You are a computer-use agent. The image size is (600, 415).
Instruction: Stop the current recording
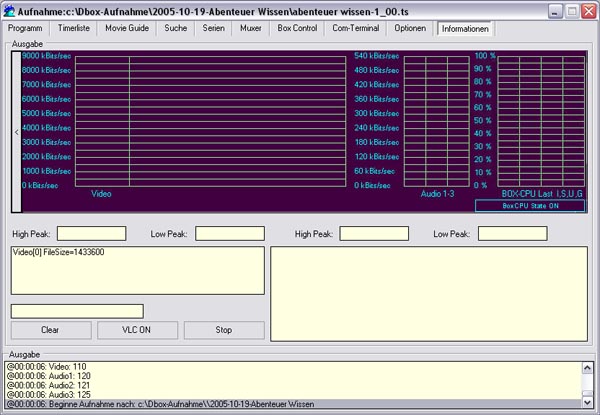[224, 330]
